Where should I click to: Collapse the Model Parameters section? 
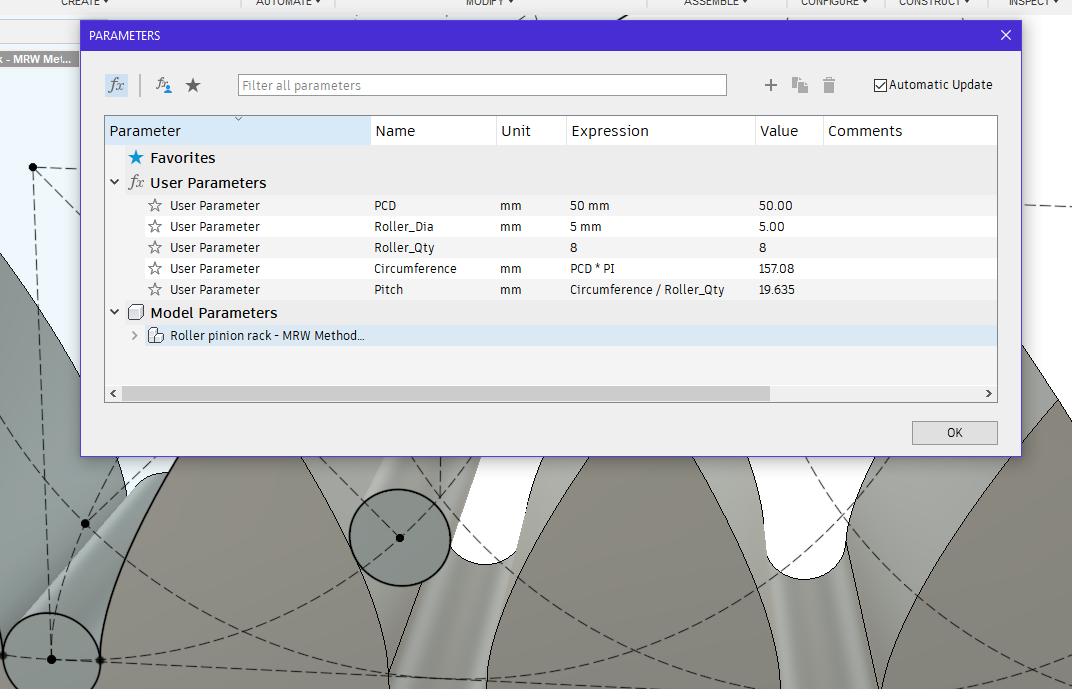coord(114,312)
